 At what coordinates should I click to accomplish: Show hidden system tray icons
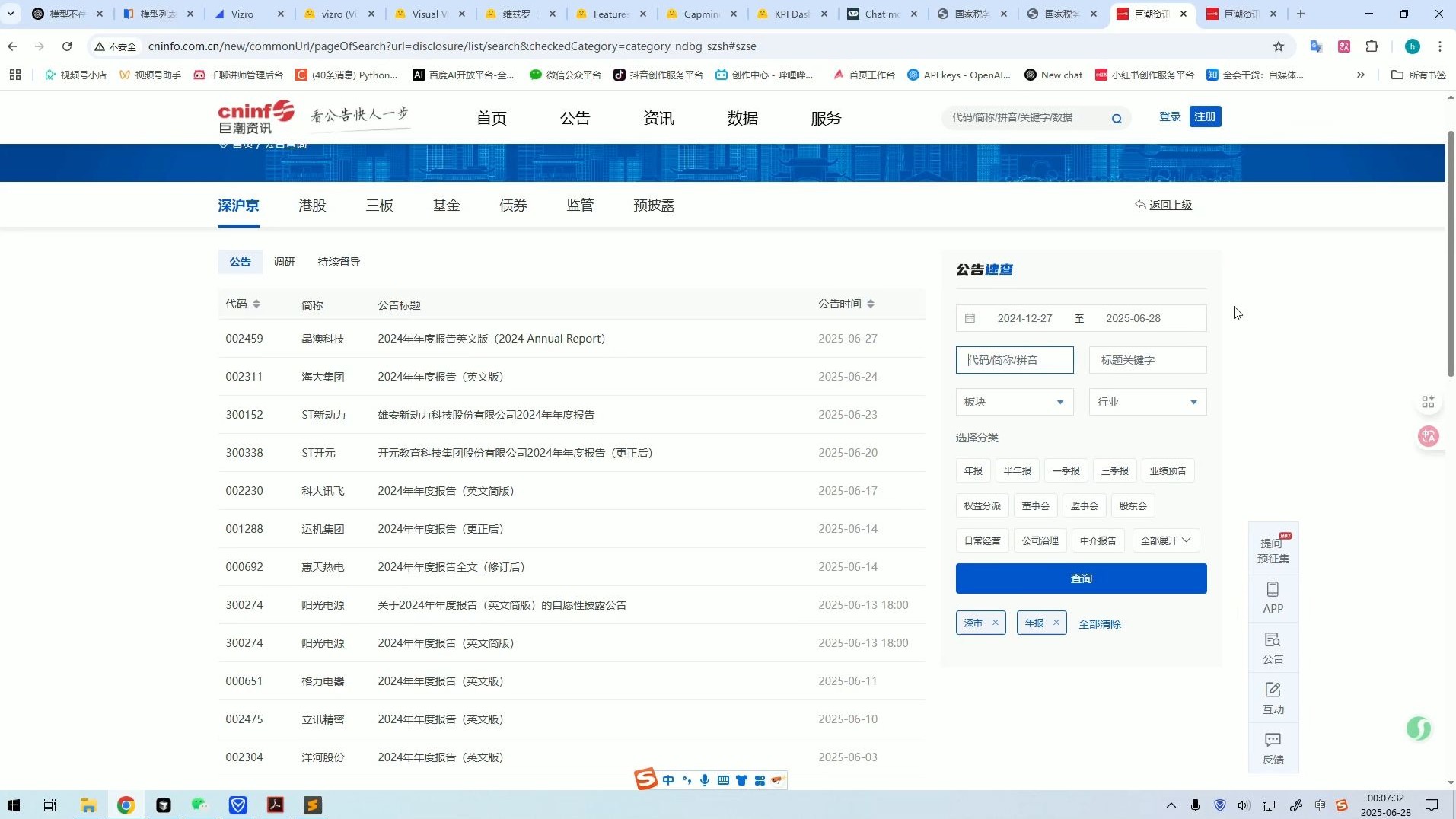[x=1171, y=805]
